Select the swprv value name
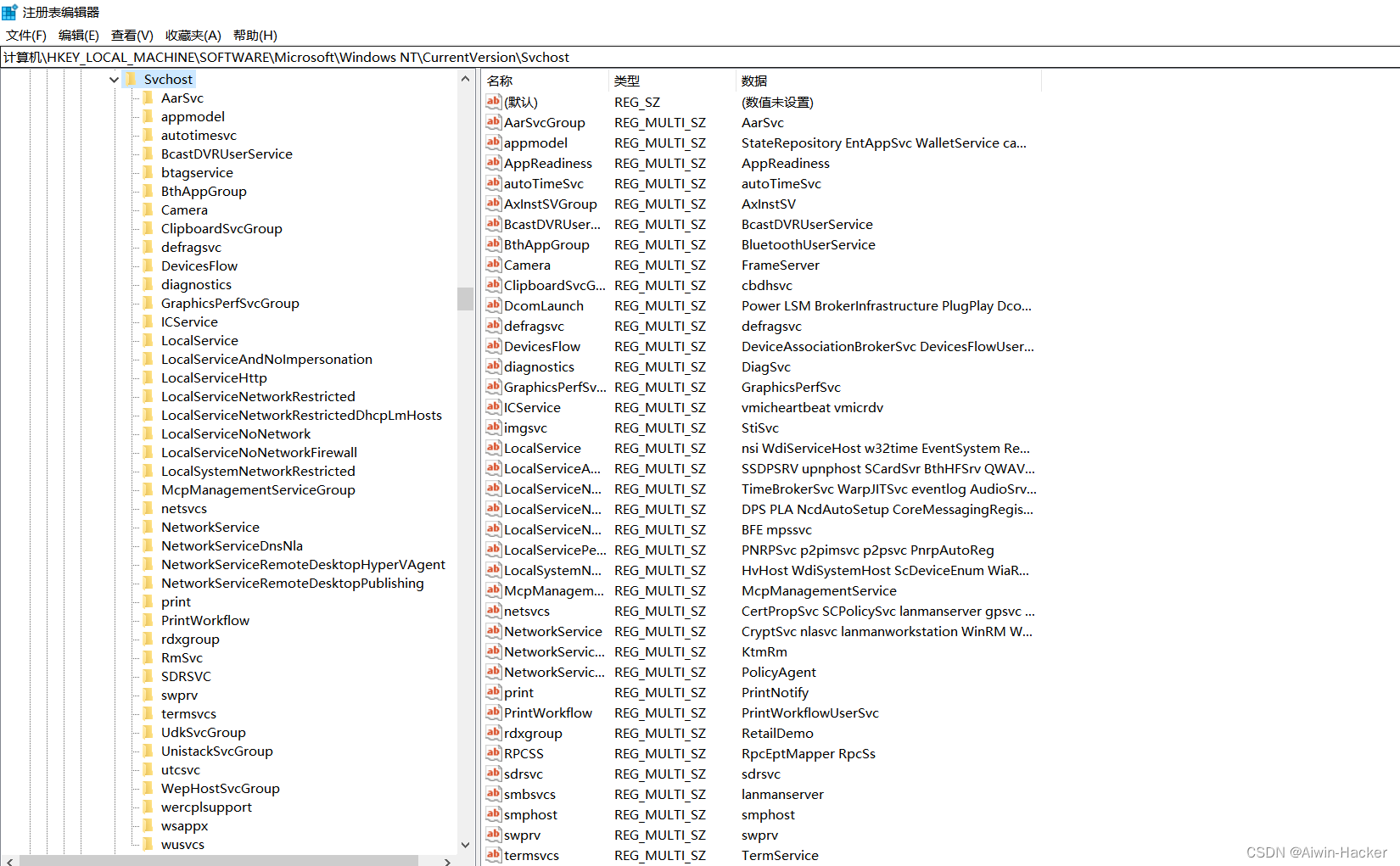 click(522, 835)
